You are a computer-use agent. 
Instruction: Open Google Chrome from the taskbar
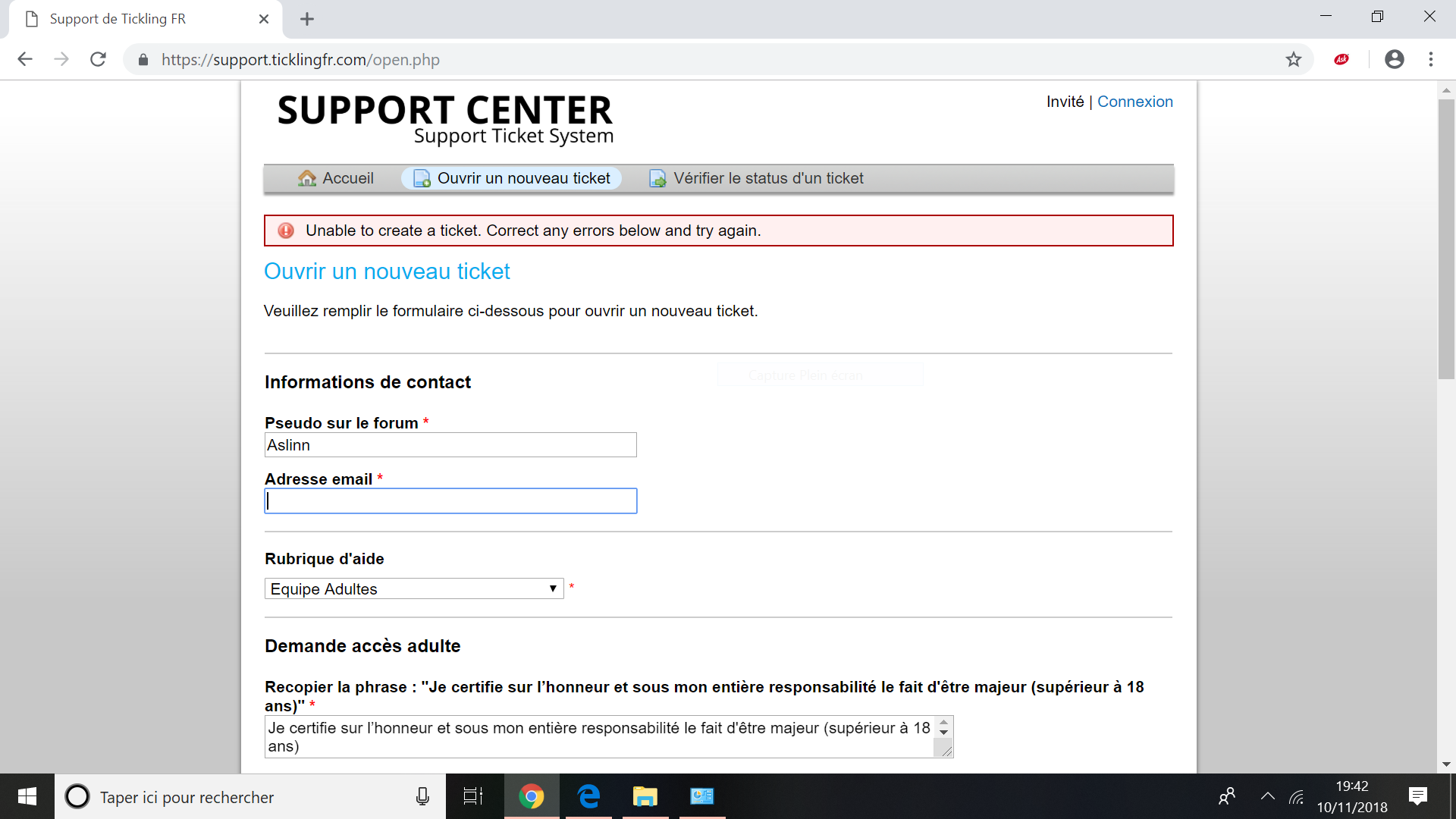point(532,796)
